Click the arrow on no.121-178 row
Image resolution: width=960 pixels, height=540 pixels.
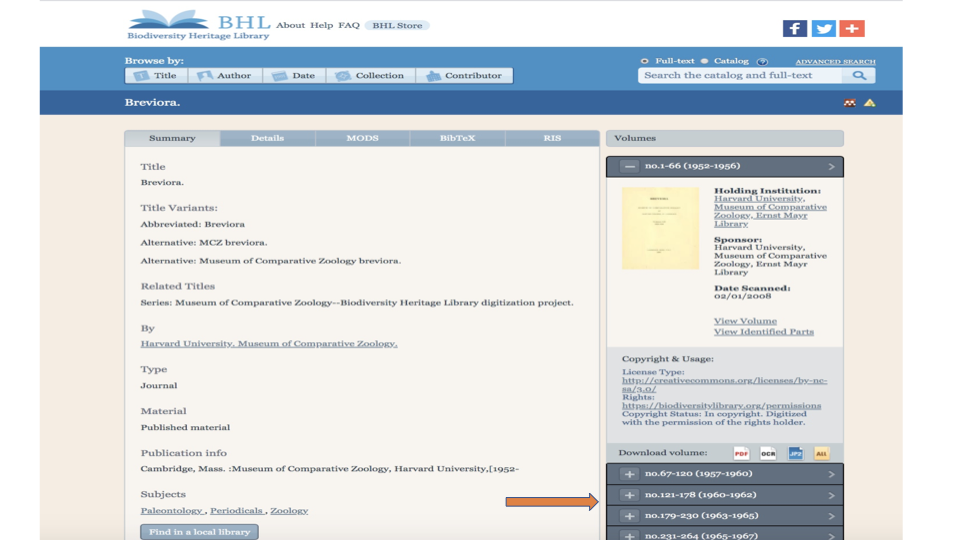coord(831,495)
